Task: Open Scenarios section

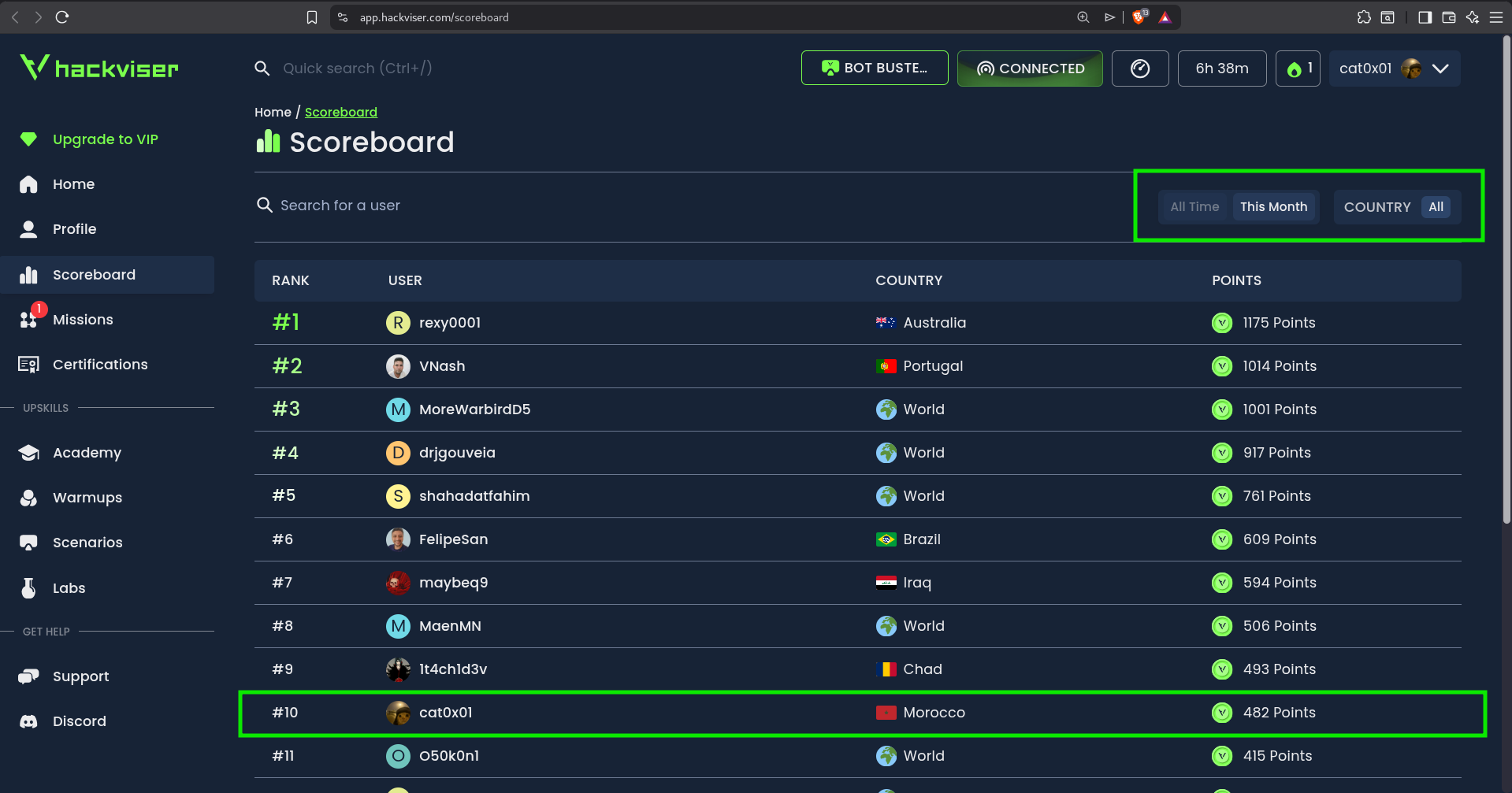Action: tap(107, 543)
